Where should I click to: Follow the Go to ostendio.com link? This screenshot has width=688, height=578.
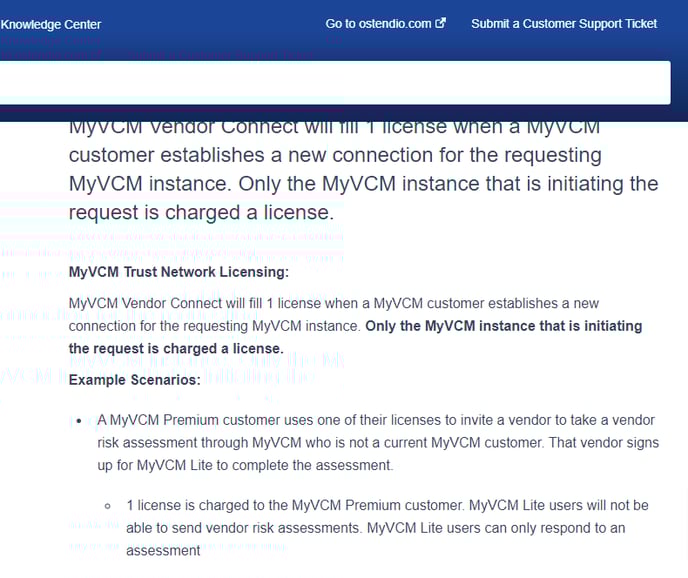pos(385,24)
